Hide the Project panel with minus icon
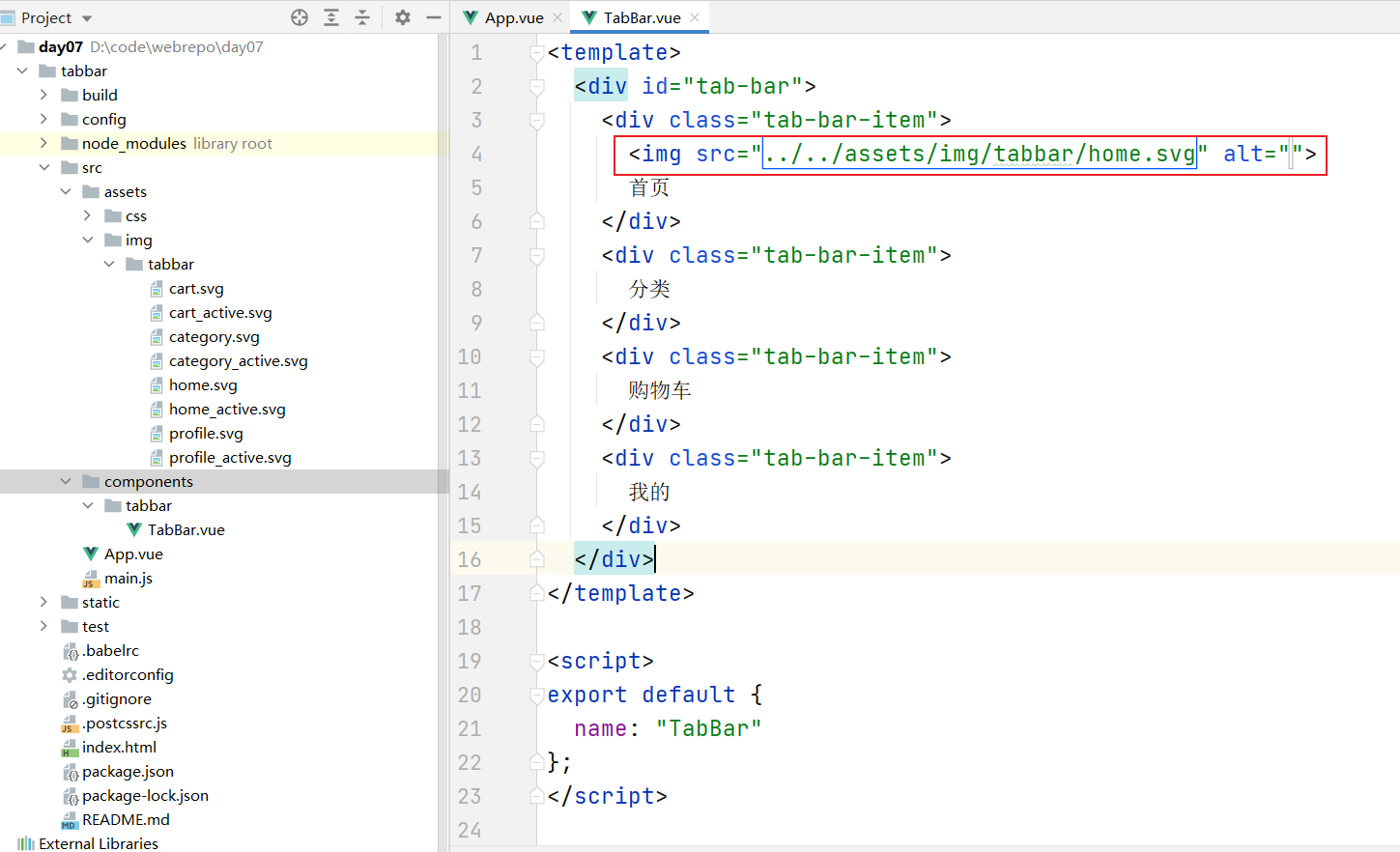Viewport: 1400px width, 852px height. pos(434,17)
